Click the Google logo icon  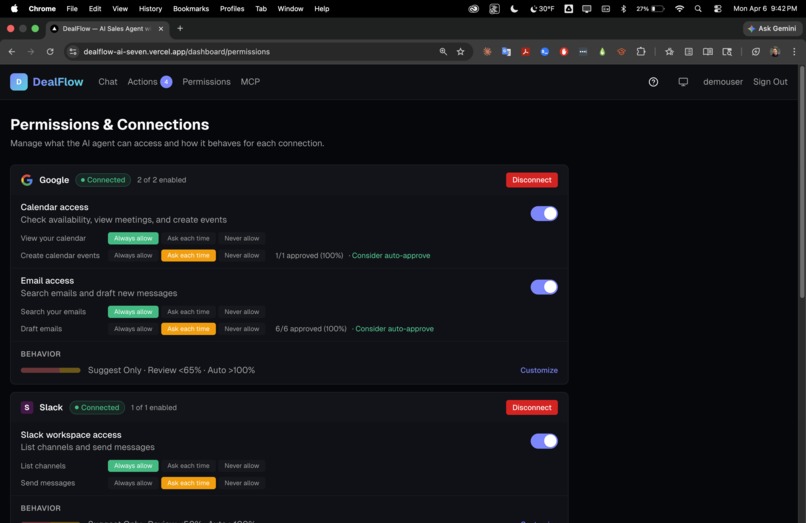click(x=27, y=180)
